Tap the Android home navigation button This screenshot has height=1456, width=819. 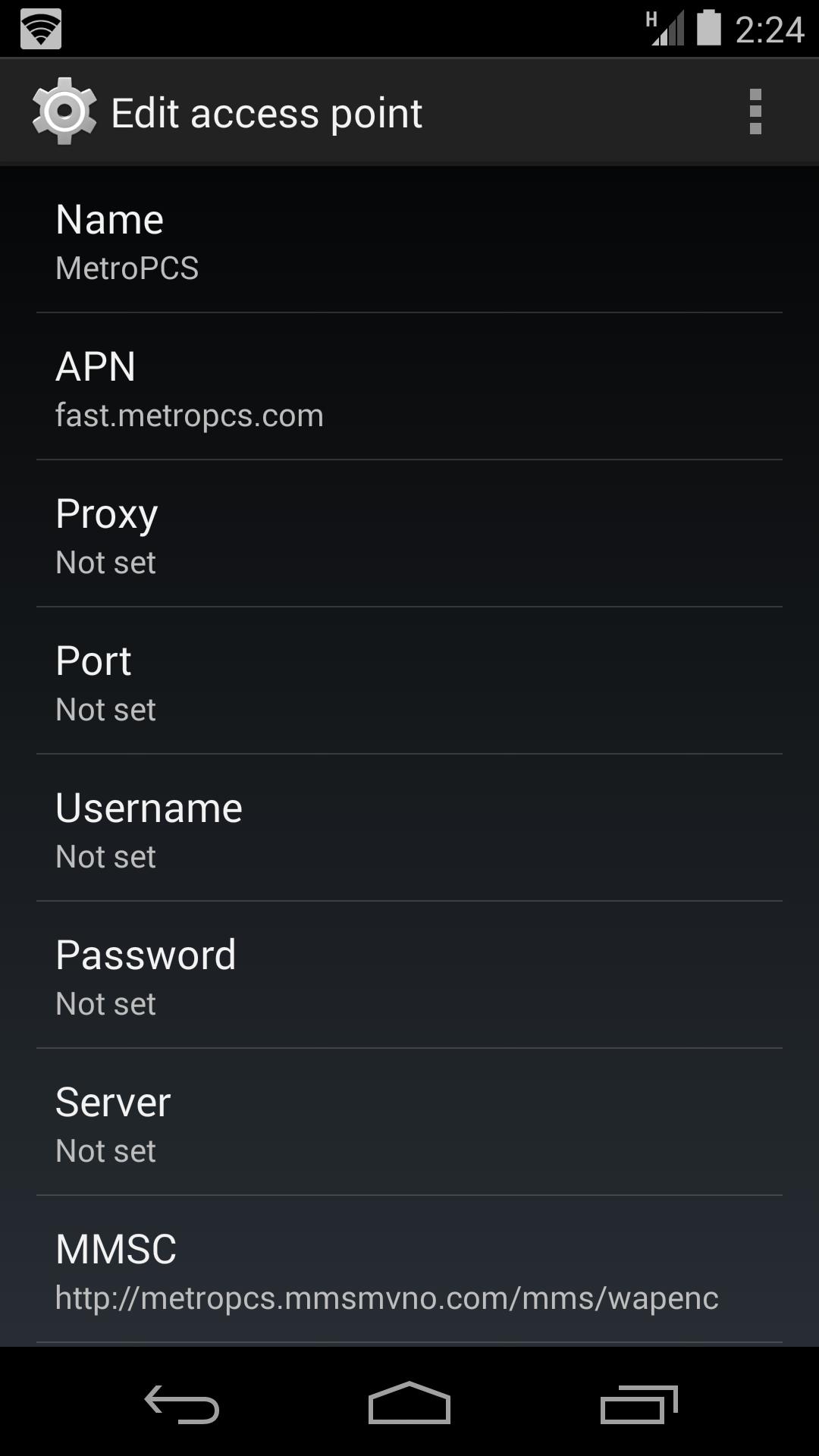click(409, 1403)
